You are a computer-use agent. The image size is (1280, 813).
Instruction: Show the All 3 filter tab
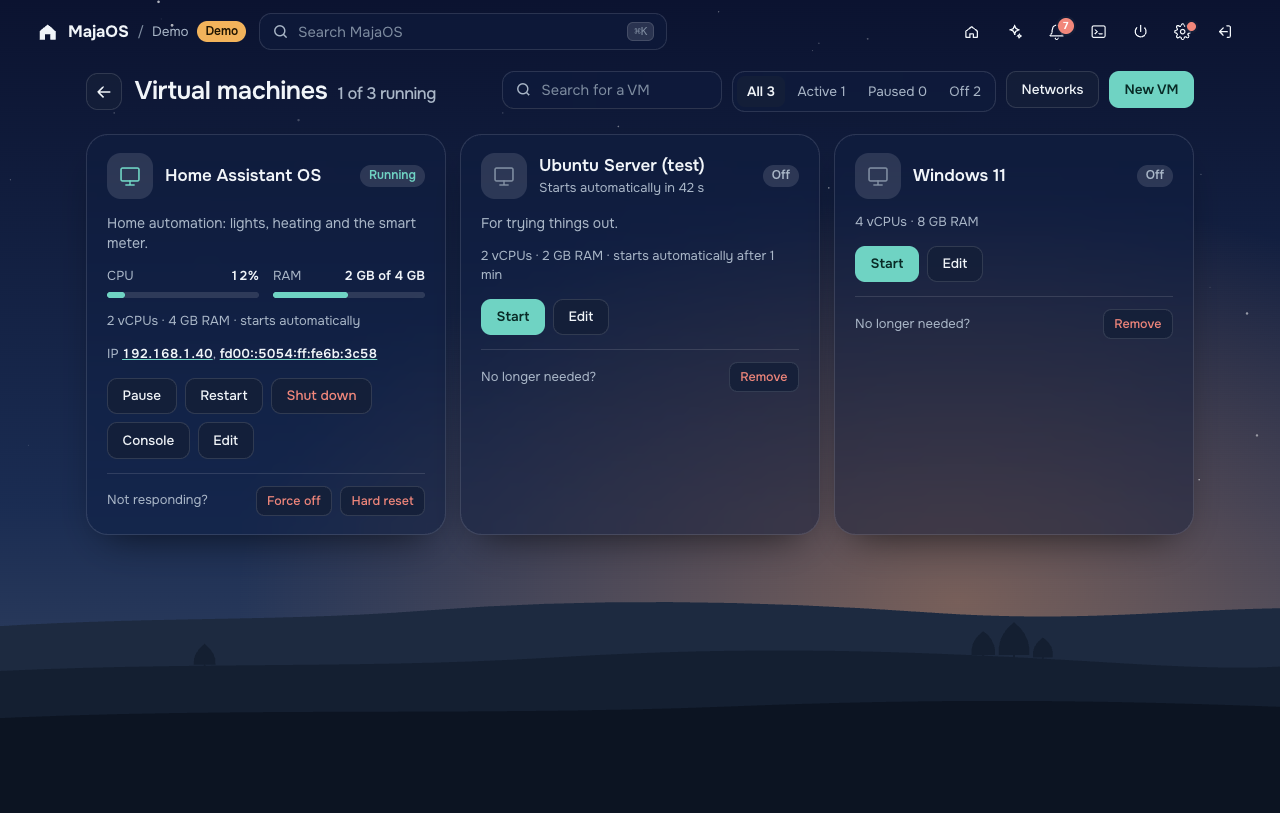point(761,91)
